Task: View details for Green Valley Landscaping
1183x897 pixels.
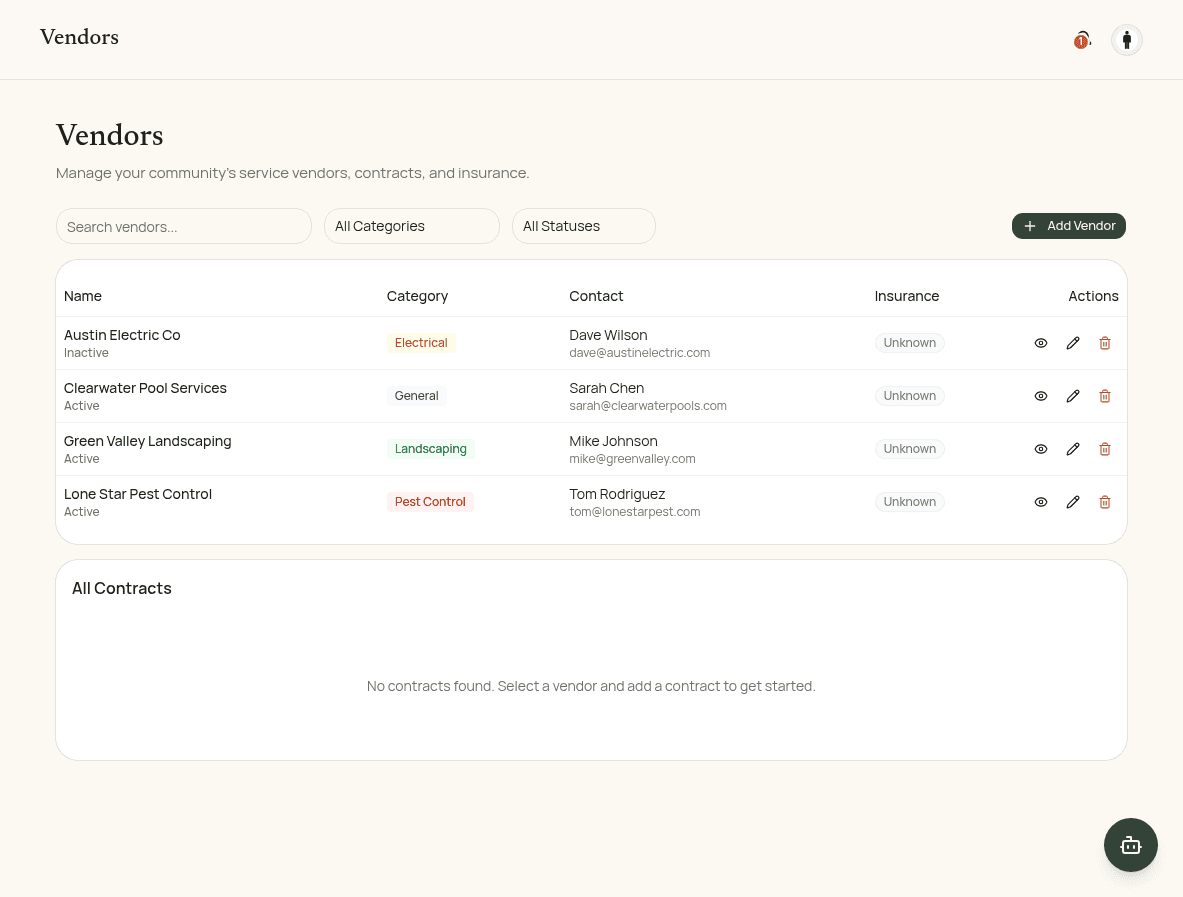Action: (1040, 449)
